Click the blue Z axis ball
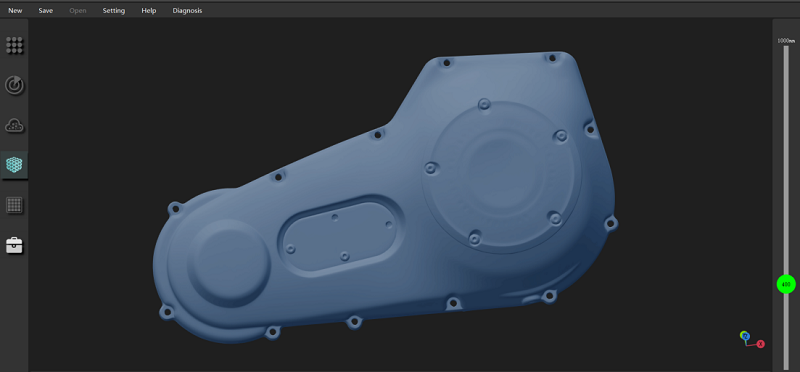Viewport: 800px width, 372px height. pyautogui.click(x=745, y=336)
